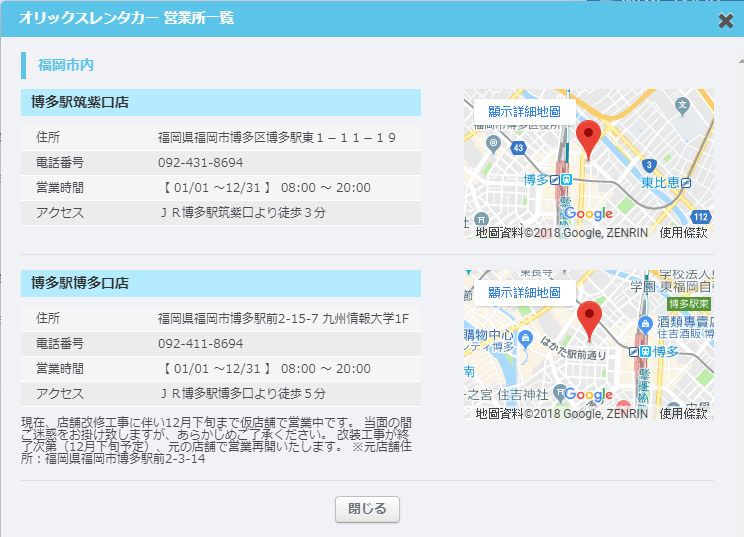Click the 酒類專賣 shop icon on the lower map
The image size is (744, 537).
(x=645, y=324)
